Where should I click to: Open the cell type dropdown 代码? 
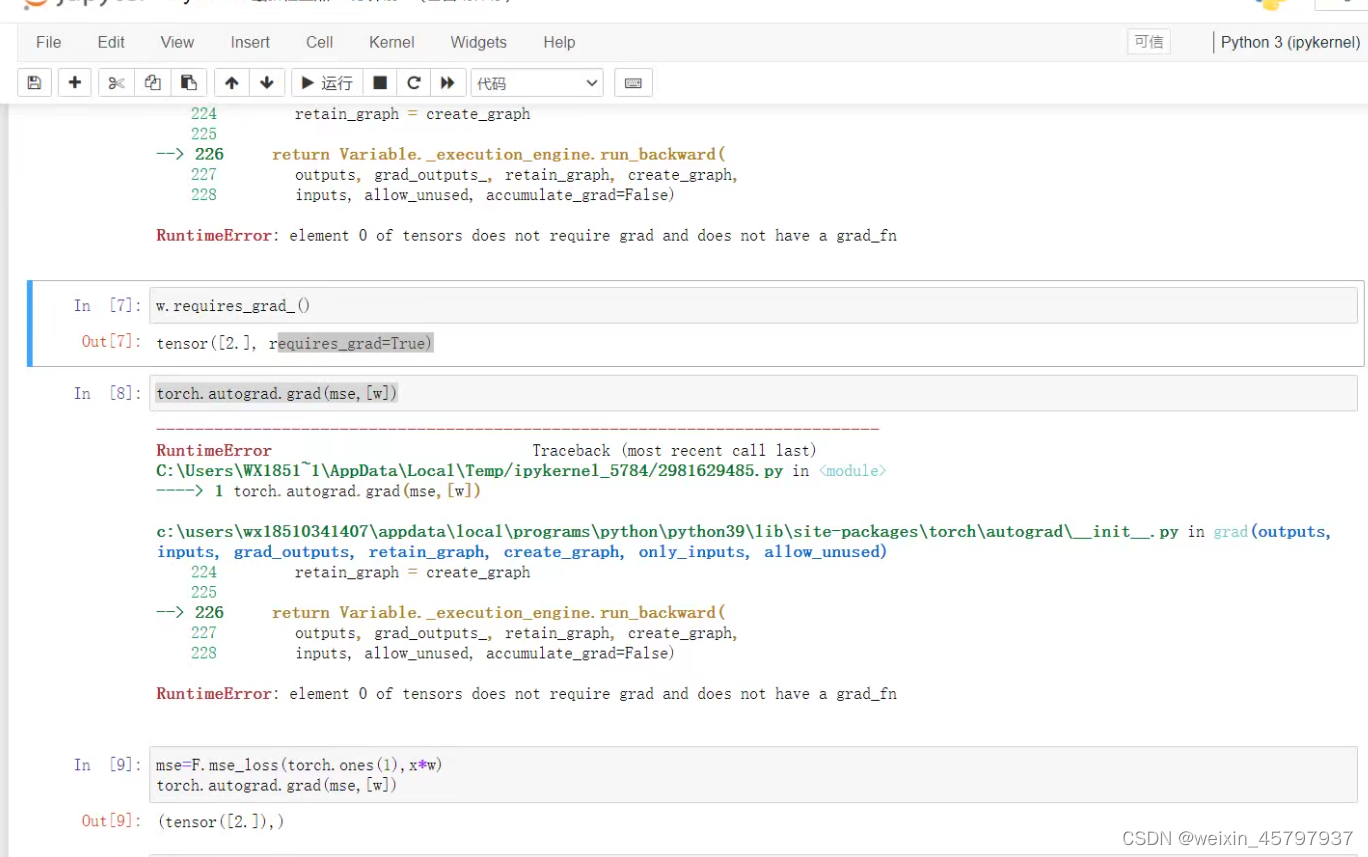[537, 83]
